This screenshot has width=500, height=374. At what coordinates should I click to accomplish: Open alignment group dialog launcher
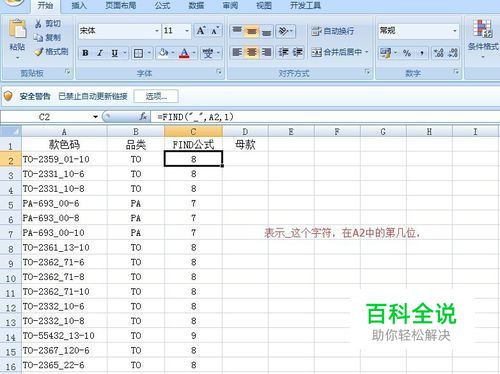pyautogui.click(x=367, y=72)
